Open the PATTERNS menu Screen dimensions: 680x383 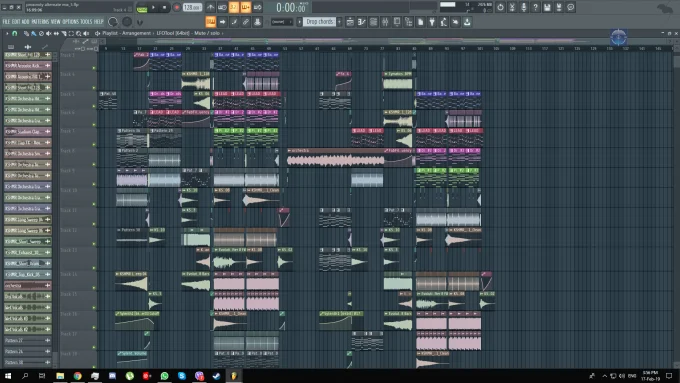pyautogui.click(x=40, y=22)
